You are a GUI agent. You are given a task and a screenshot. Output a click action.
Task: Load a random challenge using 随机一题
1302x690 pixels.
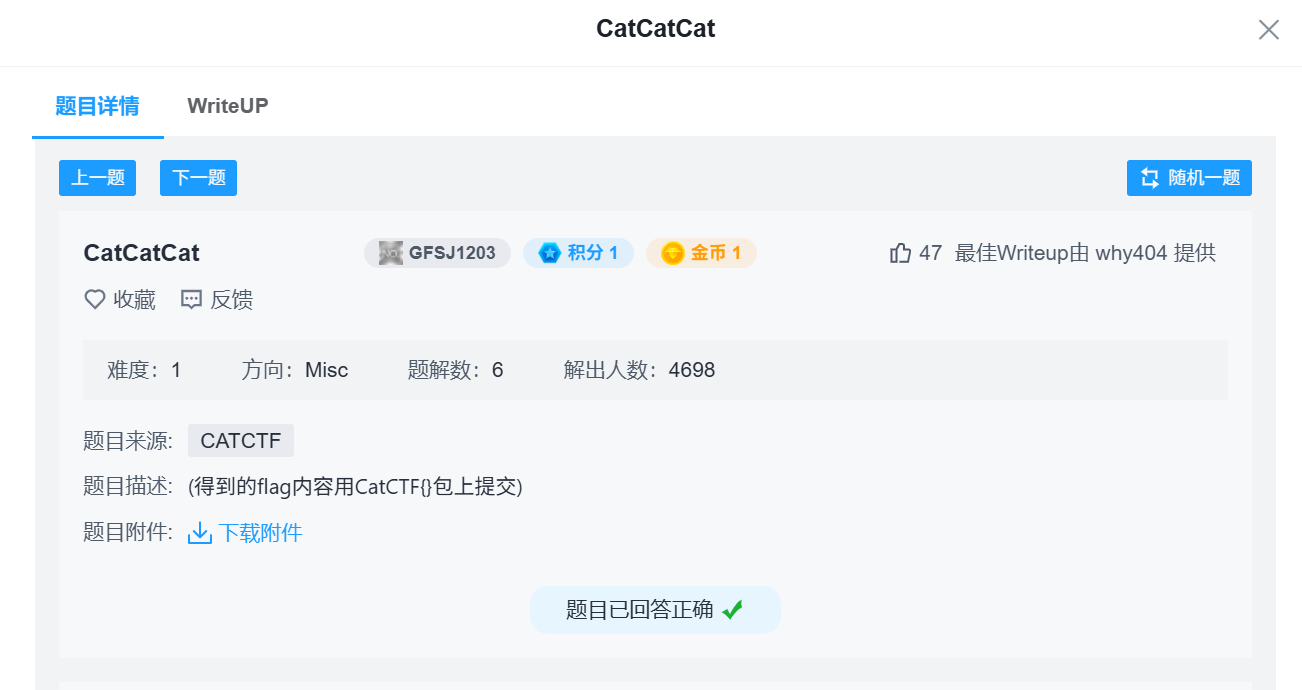pyautogui.click(x=1189, y=177)
